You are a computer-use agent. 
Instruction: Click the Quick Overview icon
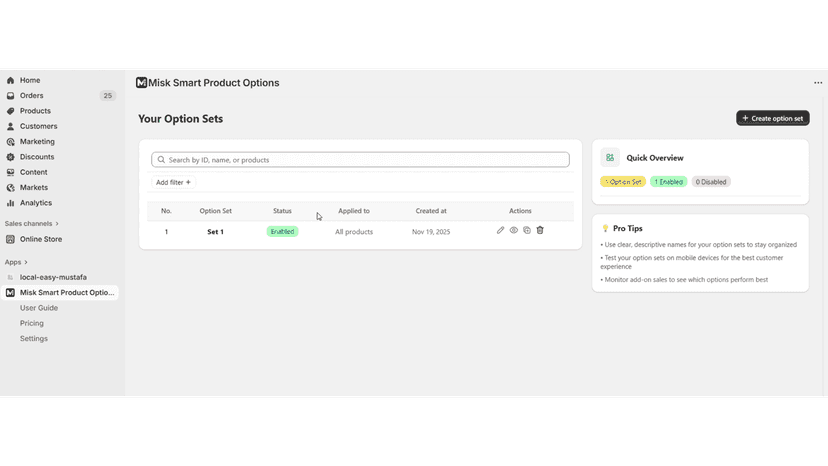tap(610, 157)
